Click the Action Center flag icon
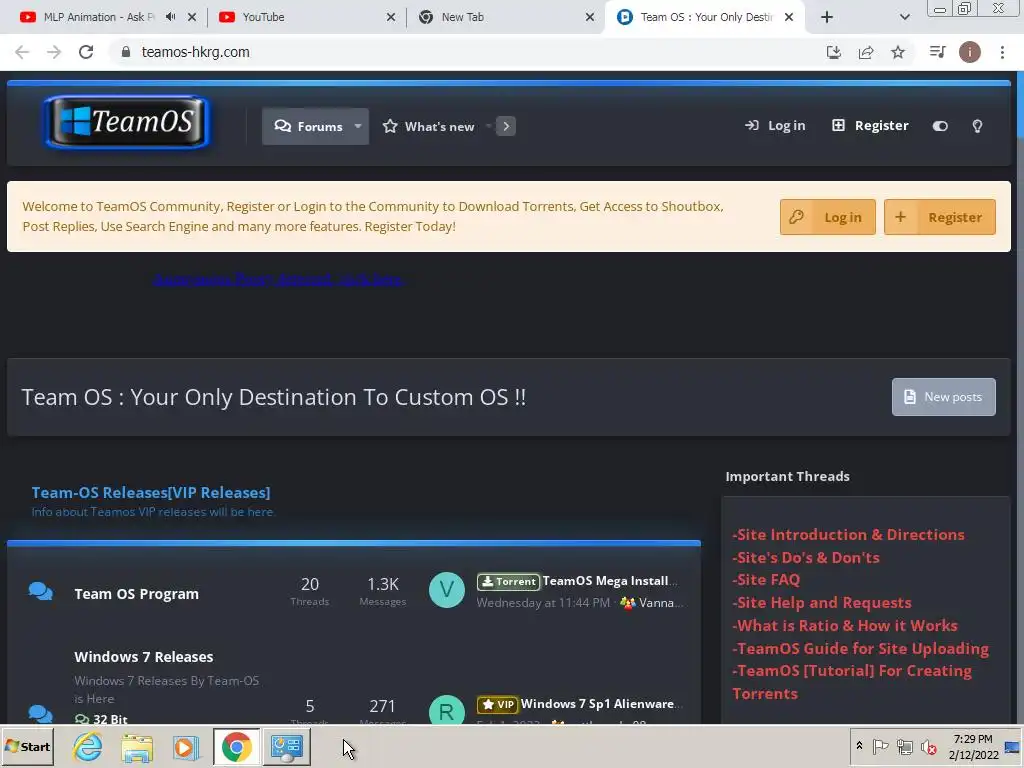This screenshot has height=768, width=1024. [880, 746]
